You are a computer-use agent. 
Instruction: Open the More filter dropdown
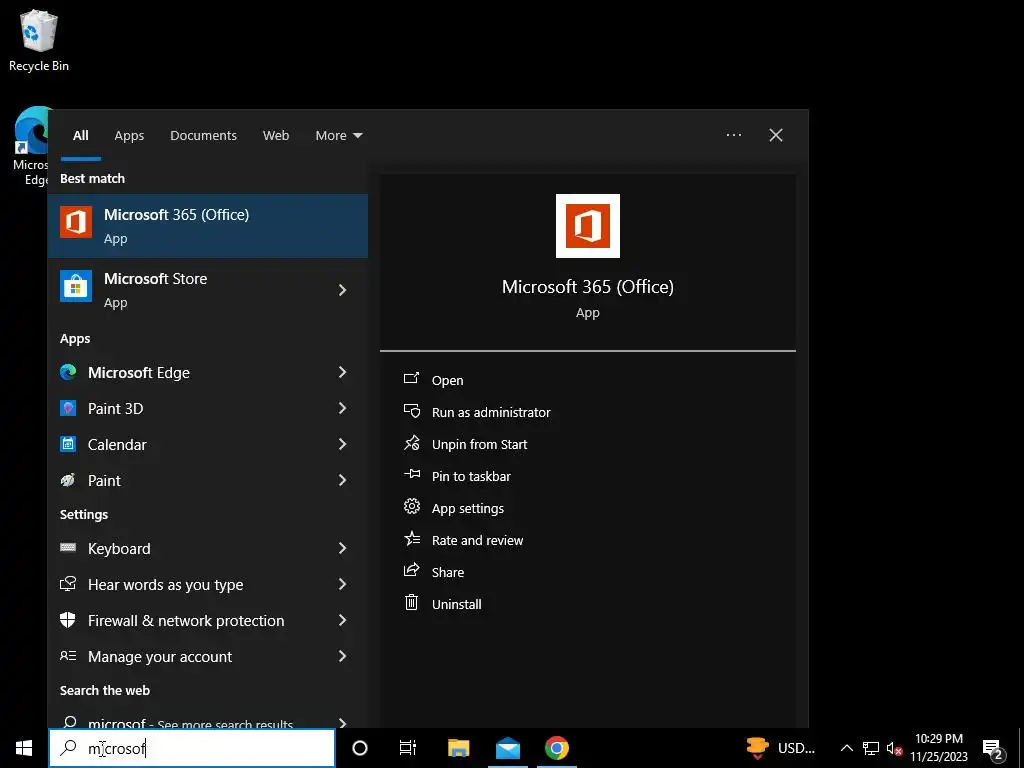(x=338, y=135)
